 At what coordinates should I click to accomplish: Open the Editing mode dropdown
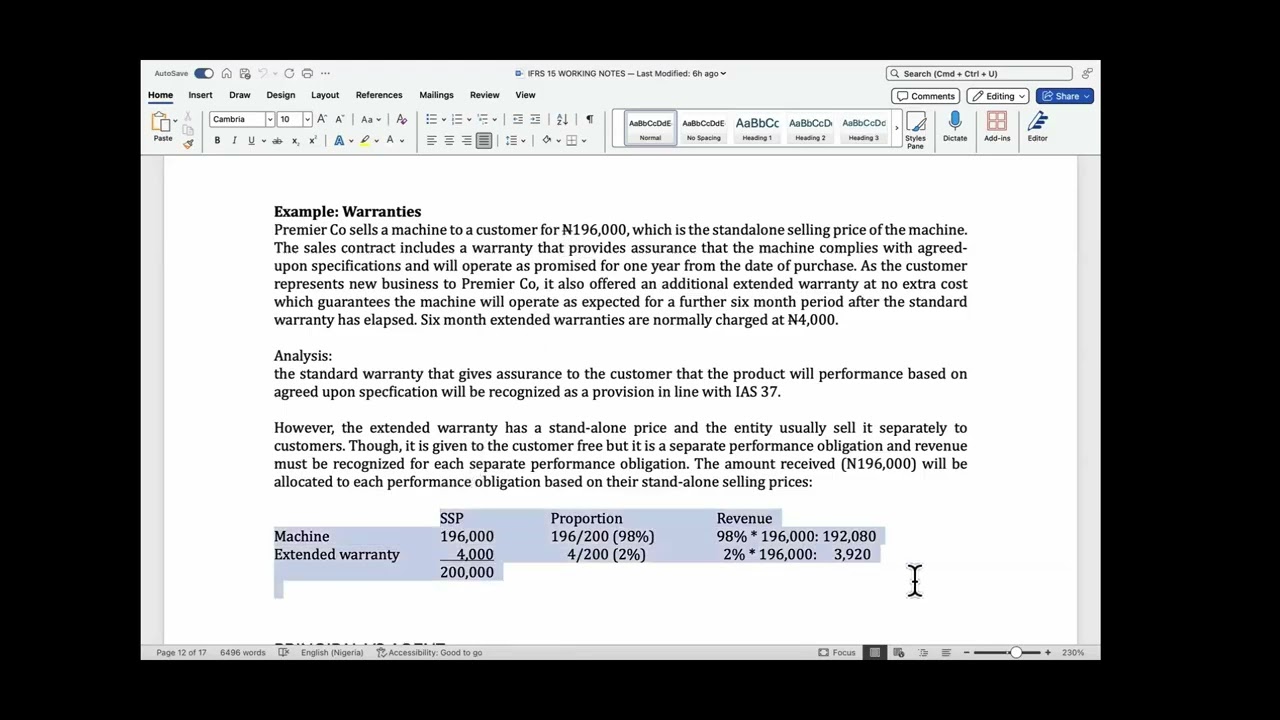click(x=998, y=96)
